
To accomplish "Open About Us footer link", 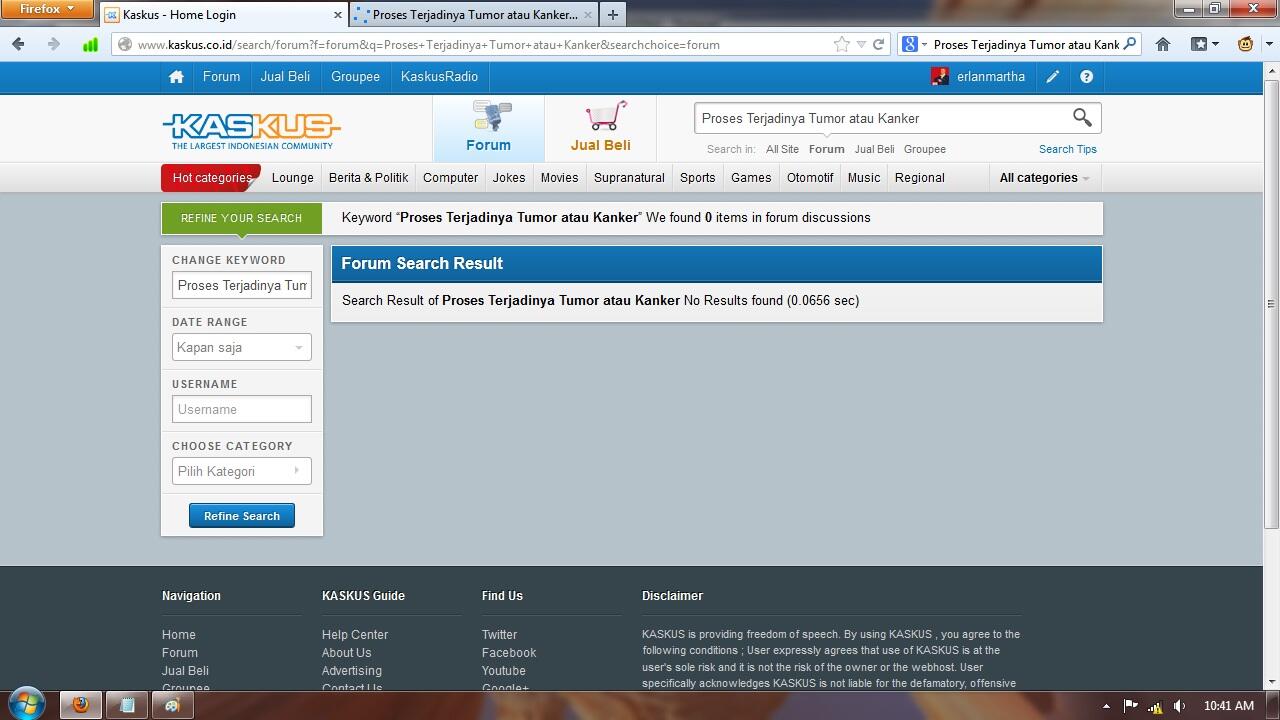I will [x=346, y=653].
